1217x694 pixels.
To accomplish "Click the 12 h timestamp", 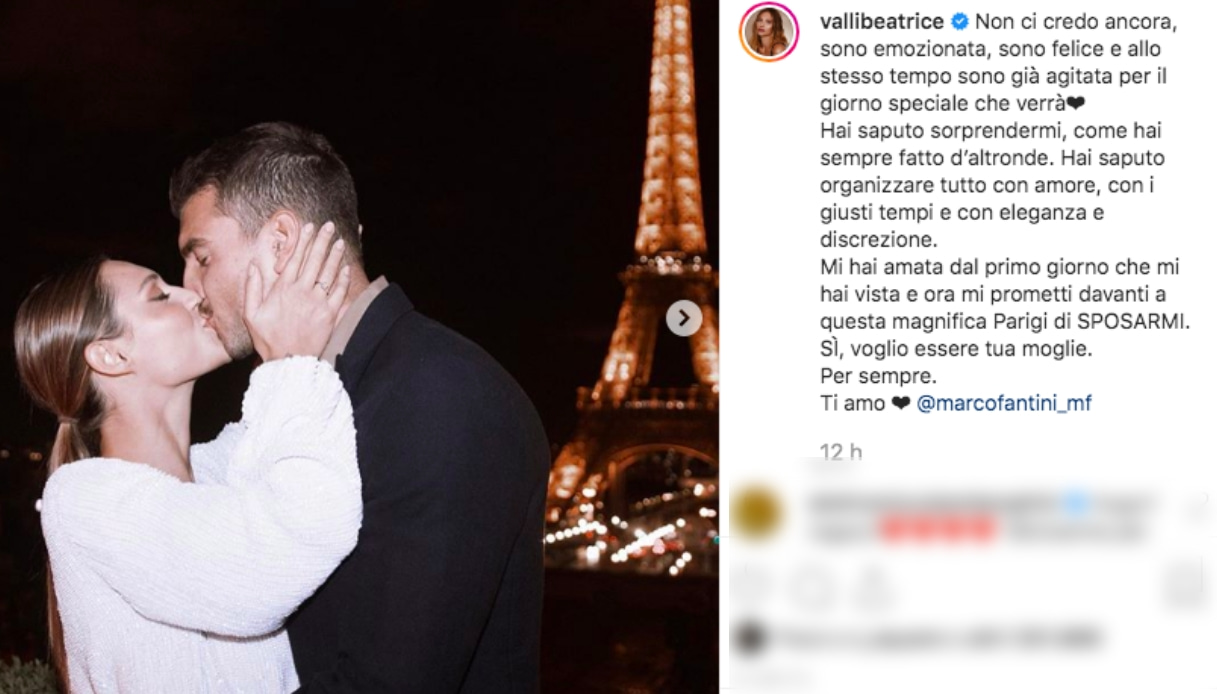I will 840,452.
